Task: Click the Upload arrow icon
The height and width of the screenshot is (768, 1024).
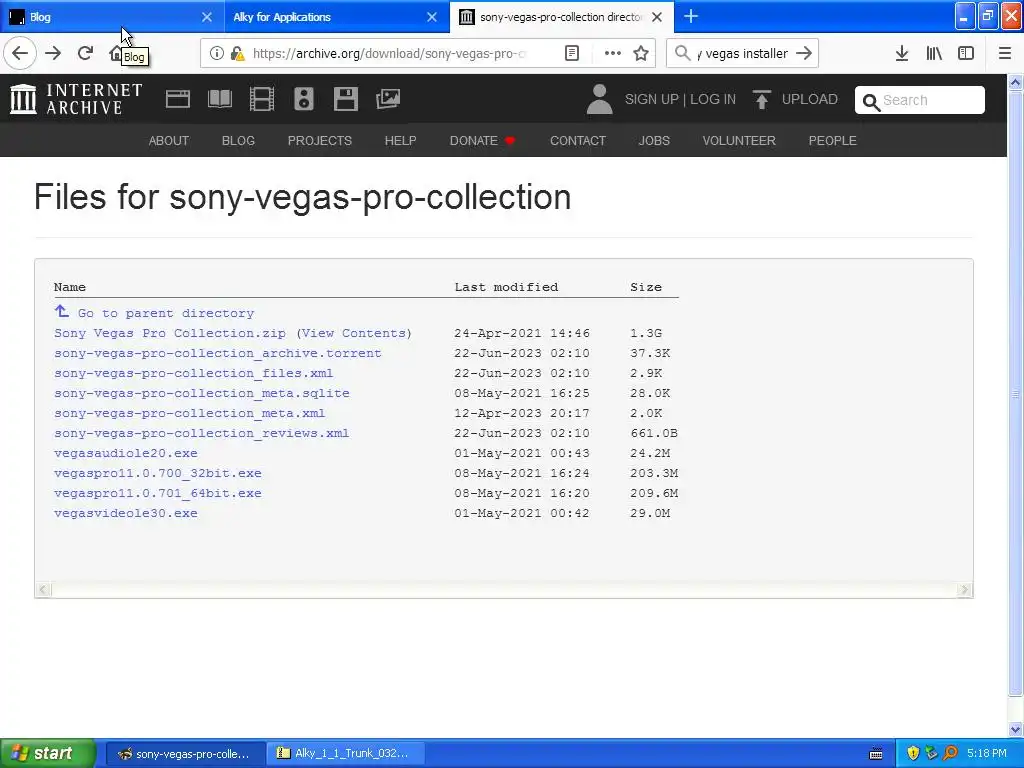Action: coord(761,99)
